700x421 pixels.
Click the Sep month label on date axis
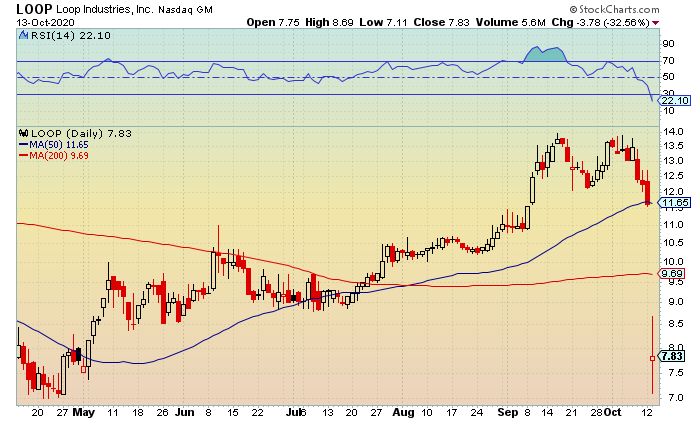click(x=508, y=413)
